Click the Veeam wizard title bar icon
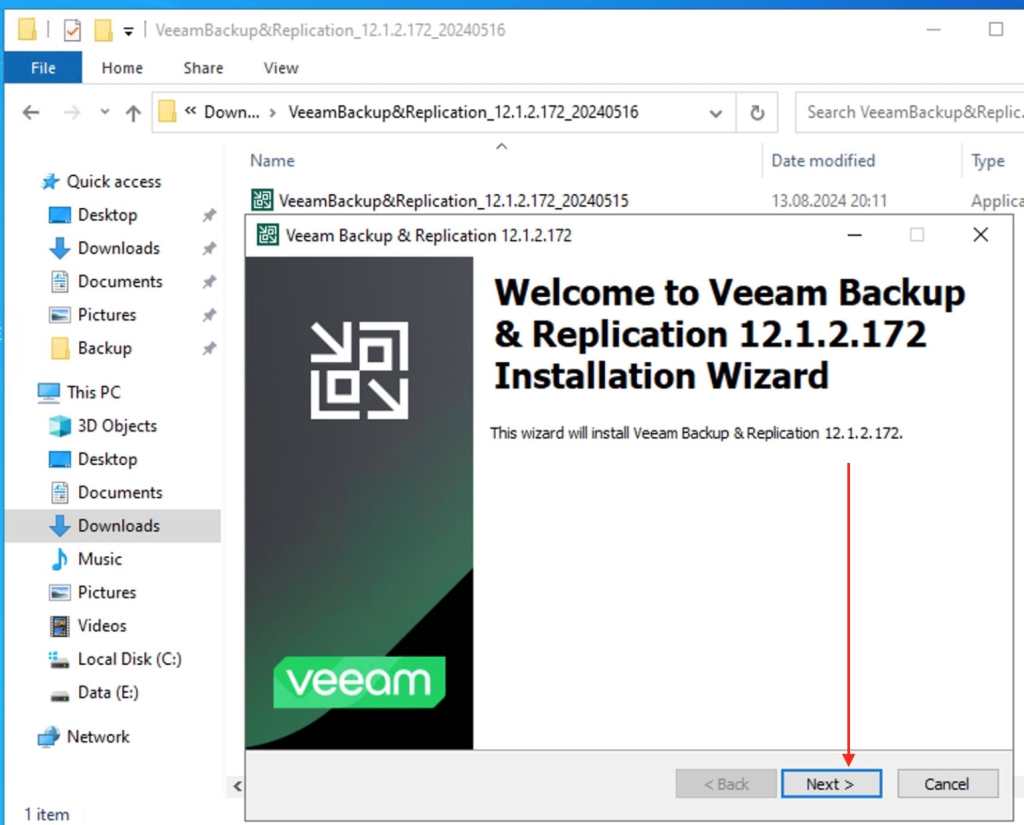1024x825 pixels. 268,235
